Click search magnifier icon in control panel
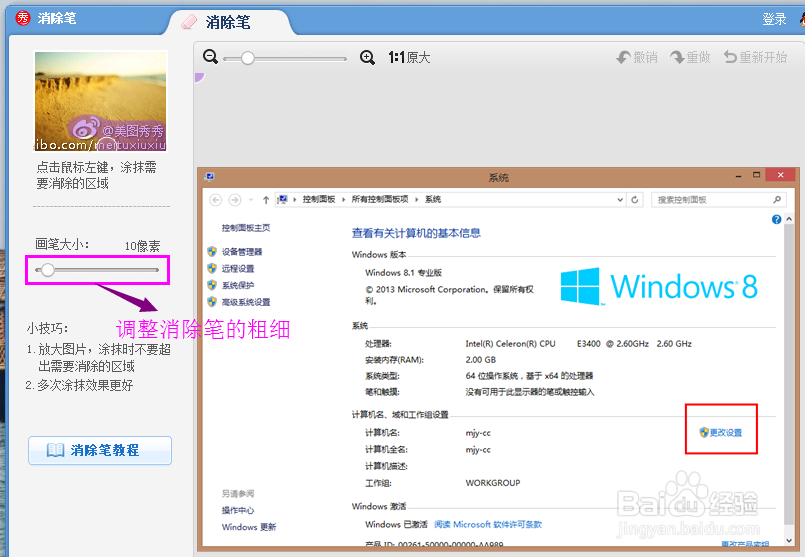Screen dimensions: 805x557 pyautogui.click(x=777, y=200)
